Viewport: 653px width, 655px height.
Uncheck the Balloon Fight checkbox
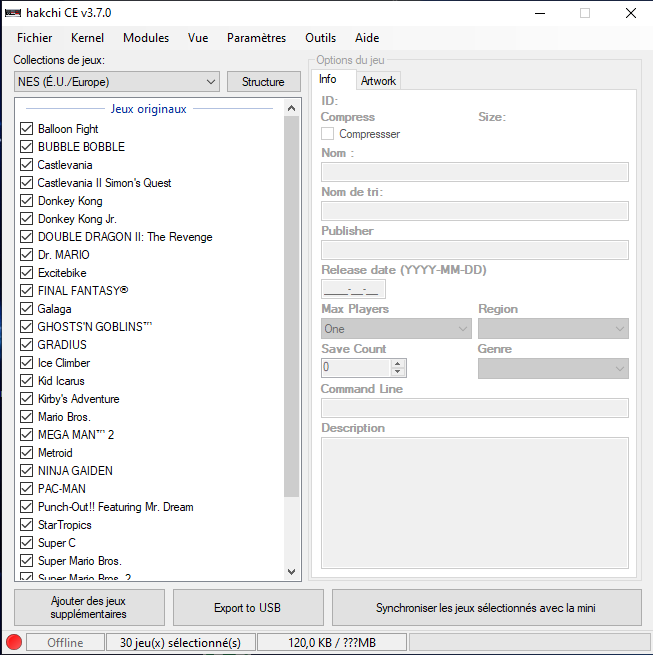27,129
